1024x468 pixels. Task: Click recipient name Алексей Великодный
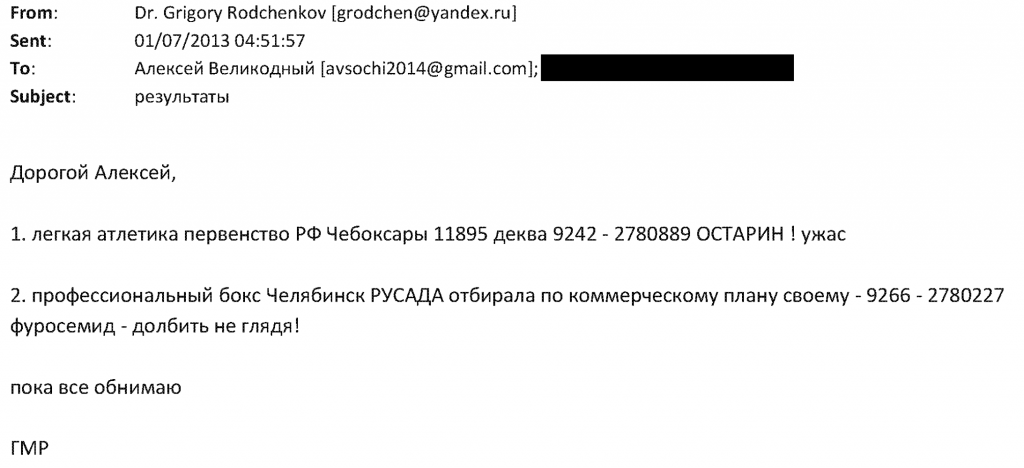(225, 69)
